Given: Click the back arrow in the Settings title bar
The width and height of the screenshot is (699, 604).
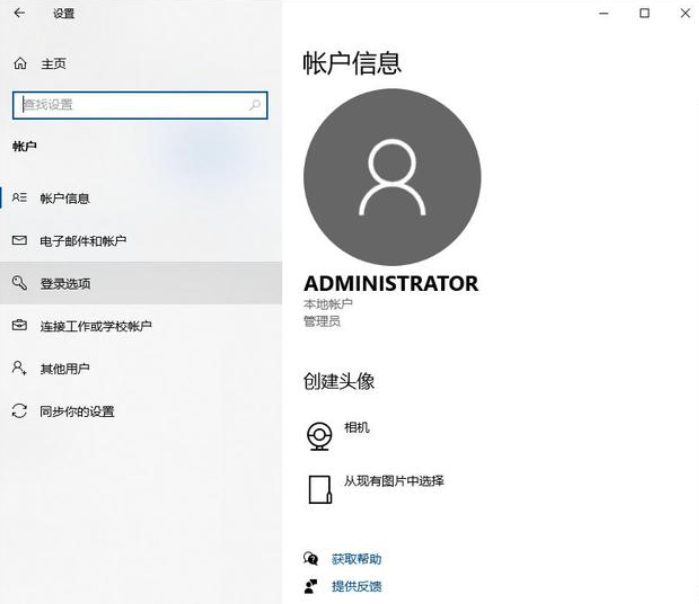Looking at the screenshot, I should tap(19, 13).
